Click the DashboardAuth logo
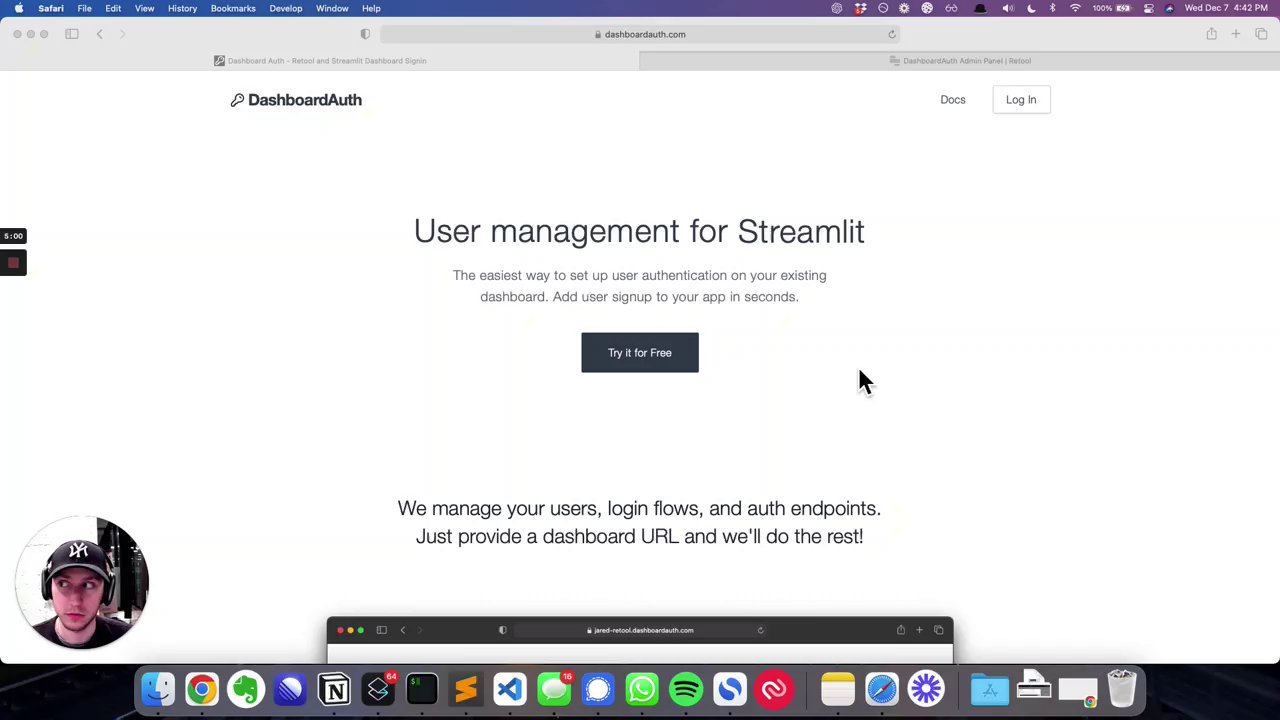 (x=296, y=100)
